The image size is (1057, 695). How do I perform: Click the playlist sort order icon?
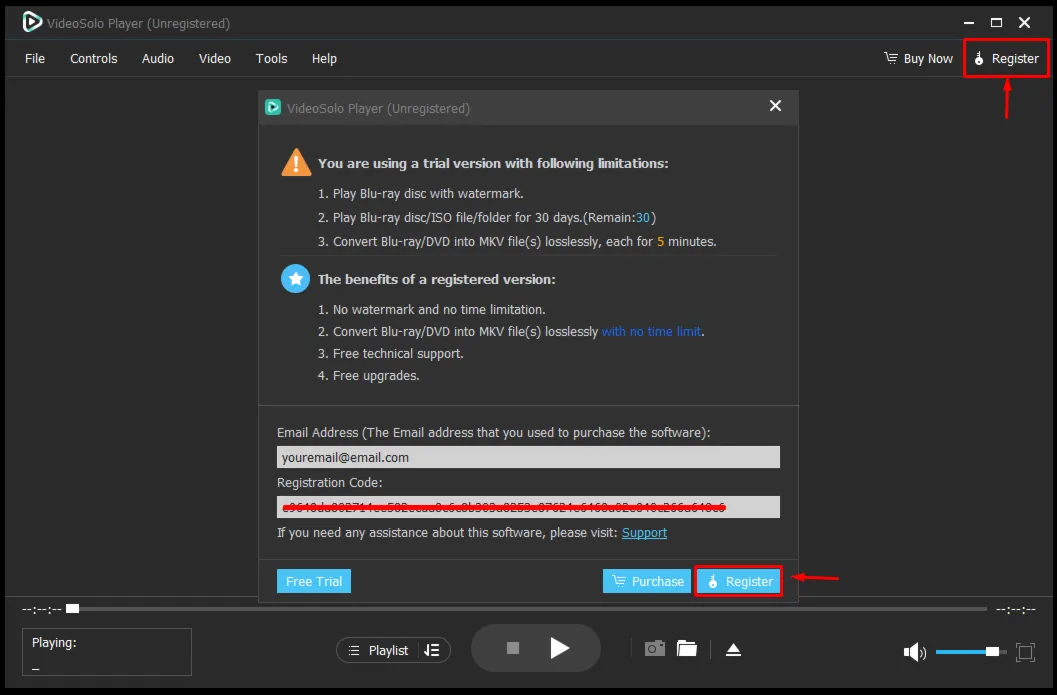click(x=432, y=651)
